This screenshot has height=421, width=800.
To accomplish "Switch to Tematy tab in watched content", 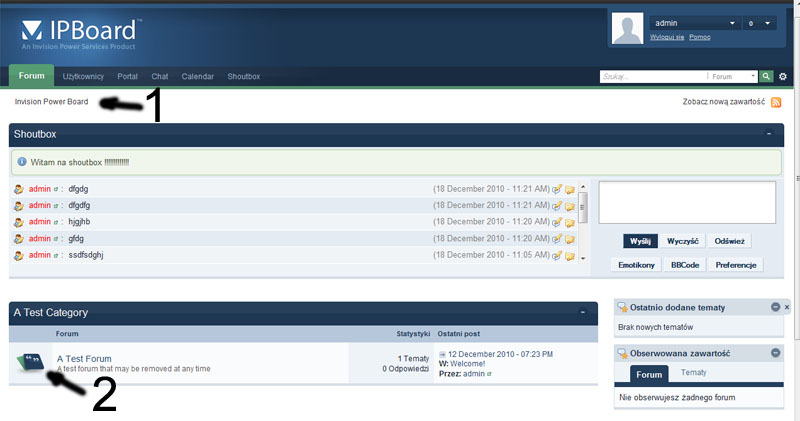I will (x=693, y=373).
